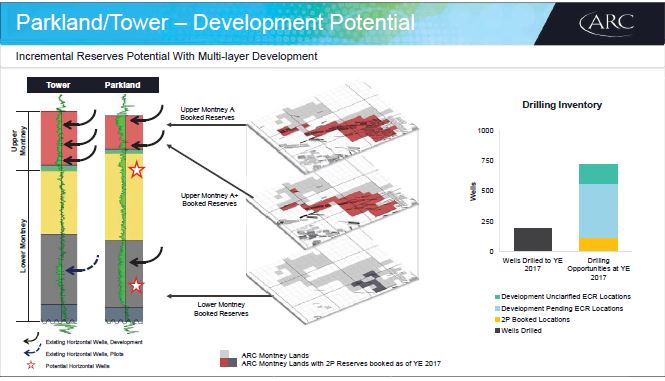Click the Development Pending ECR Locations legend text
665x381 pixels.
click(x=562, y=308)
